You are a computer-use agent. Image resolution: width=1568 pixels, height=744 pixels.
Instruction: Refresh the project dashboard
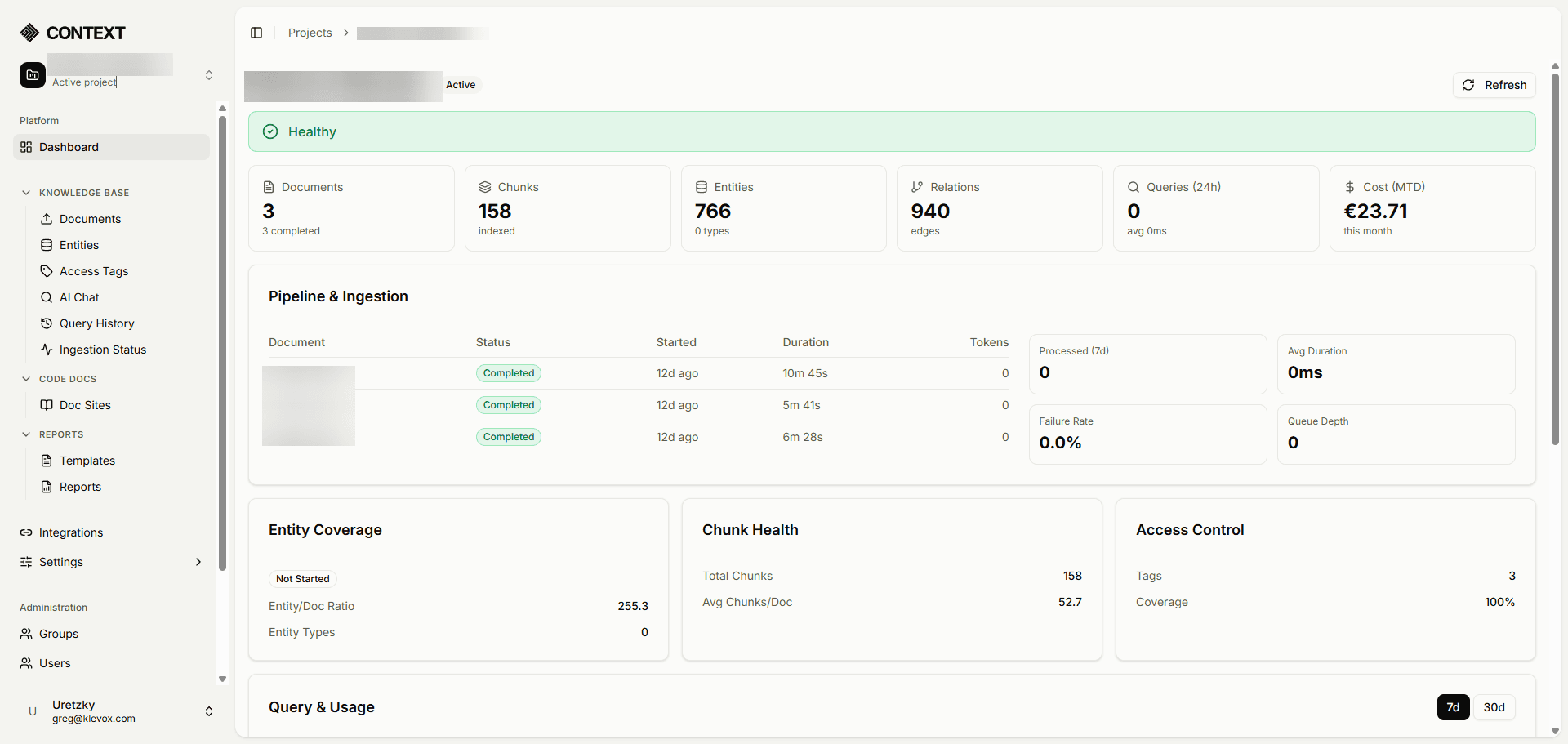pos(1494,84)
